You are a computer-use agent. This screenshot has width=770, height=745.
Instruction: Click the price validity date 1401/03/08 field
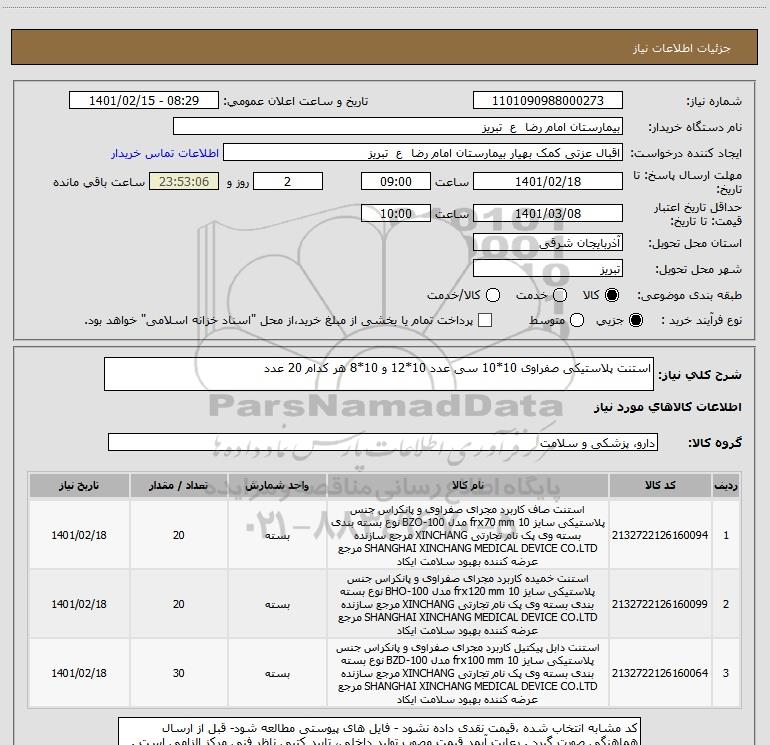(x=548, y=214)
